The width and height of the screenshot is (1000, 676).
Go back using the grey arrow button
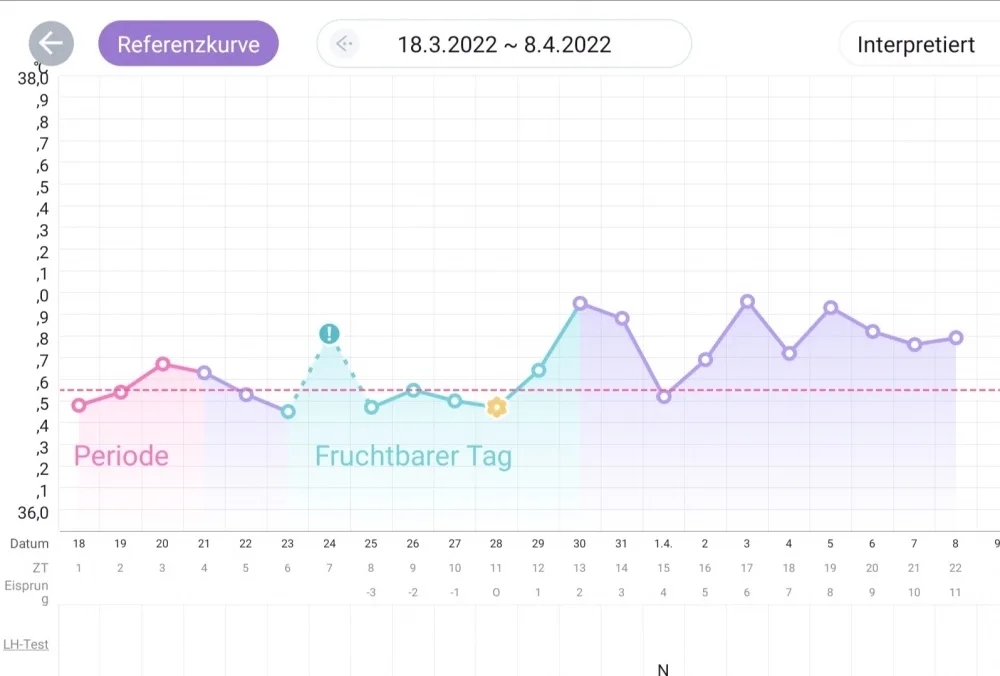pos(51,43)
